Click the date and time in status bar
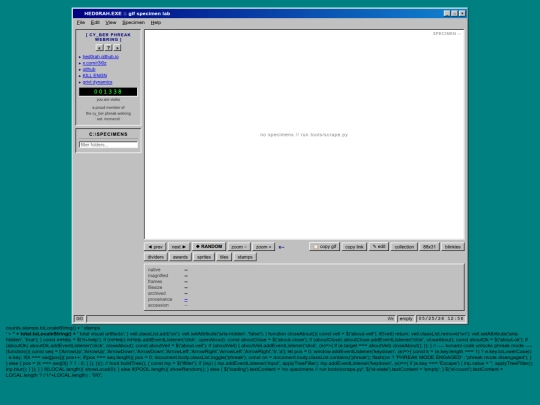540x405 pixels. [441, 319]
